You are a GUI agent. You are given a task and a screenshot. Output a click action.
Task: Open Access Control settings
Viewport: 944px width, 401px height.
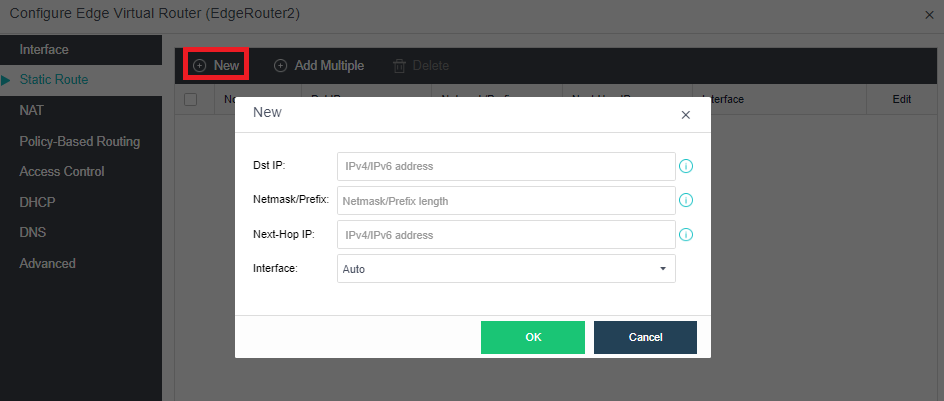(x=62, y=172)
